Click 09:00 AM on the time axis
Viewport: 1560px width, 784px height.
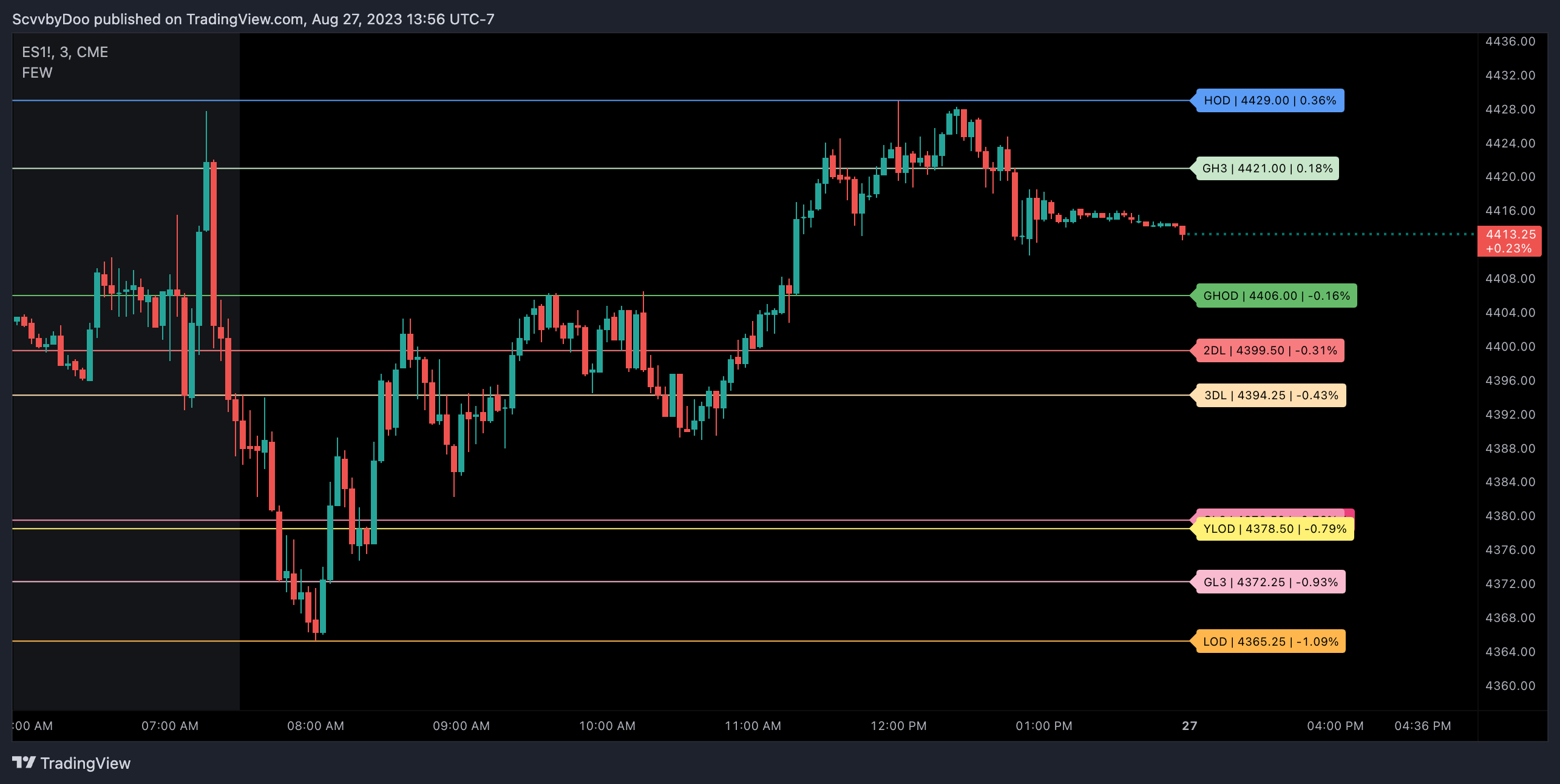461,726
